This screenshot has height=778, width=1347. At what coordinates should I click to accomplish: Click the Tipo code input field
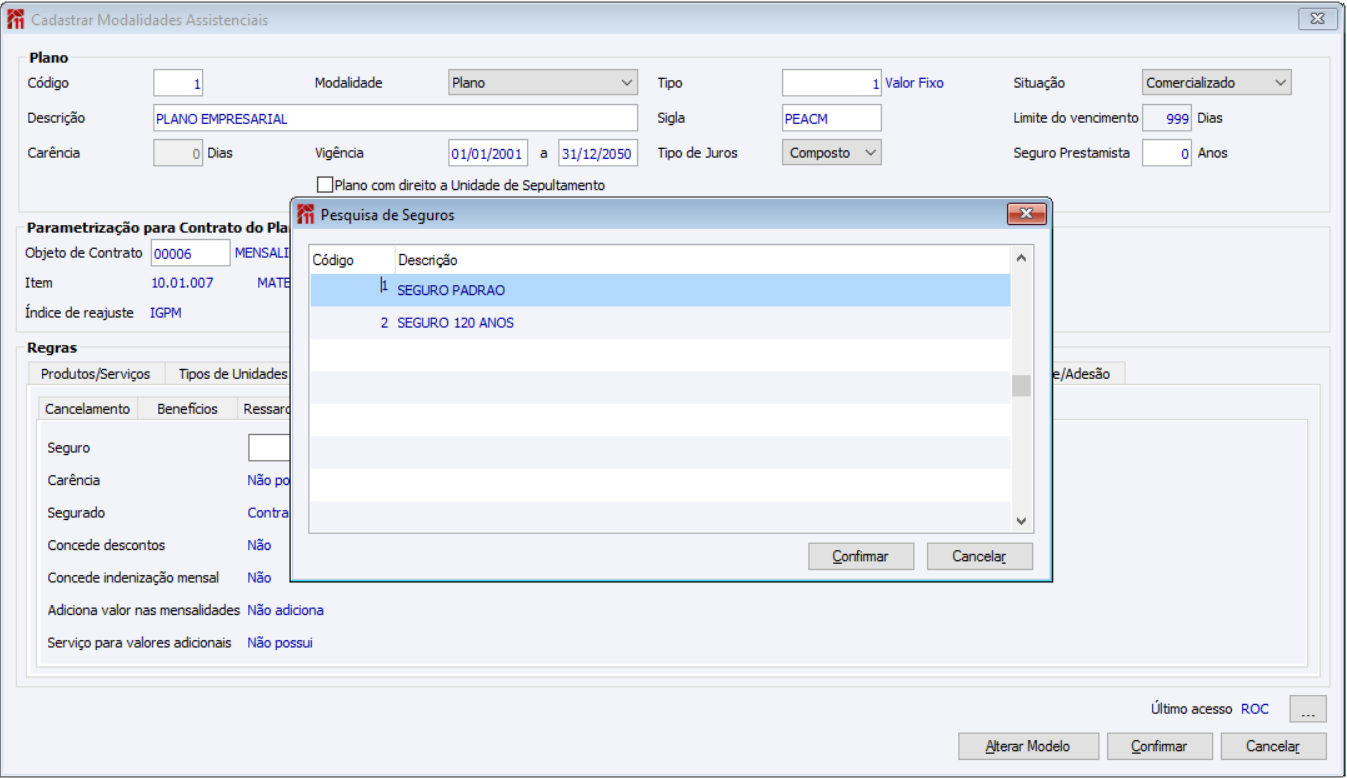click(832, 83)
